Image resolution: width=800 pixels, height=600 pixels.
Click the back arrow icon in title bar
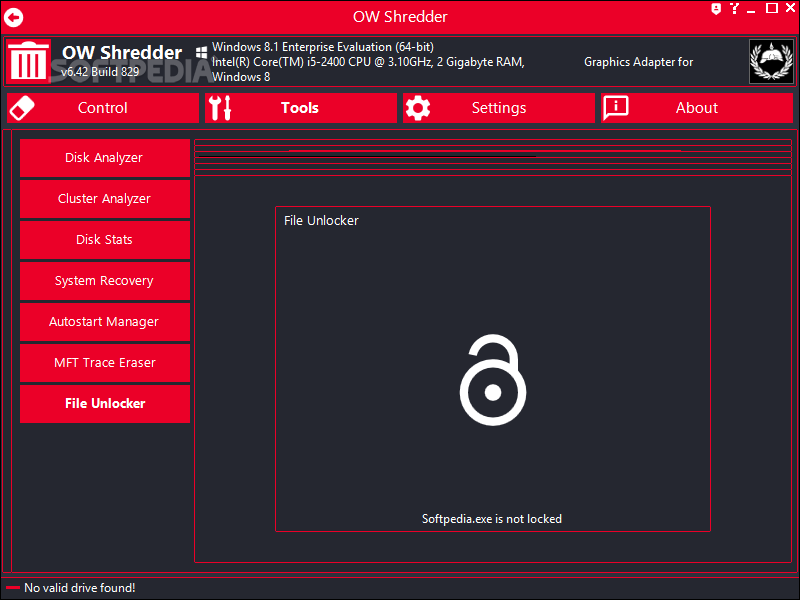coord(14,17)
